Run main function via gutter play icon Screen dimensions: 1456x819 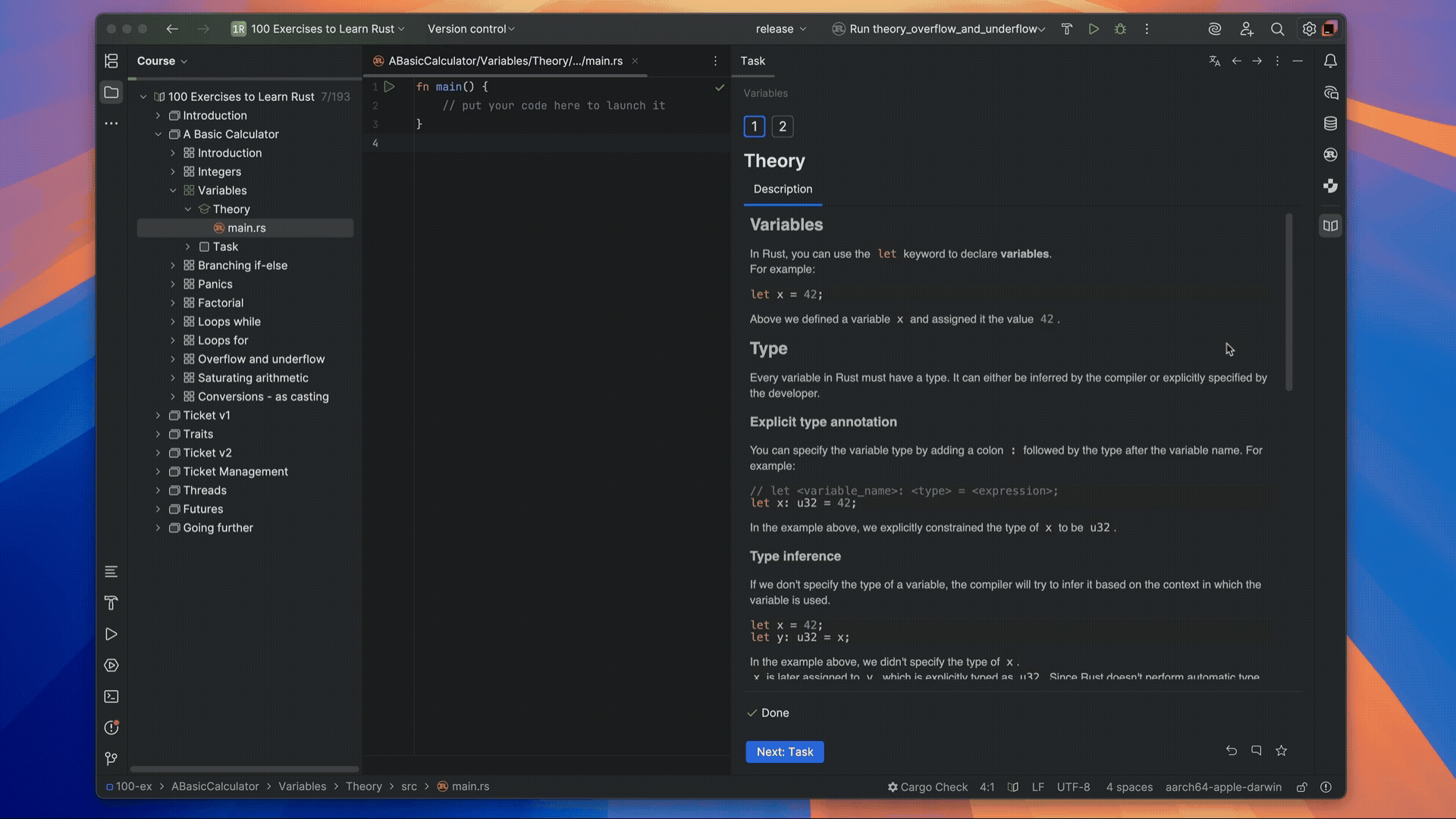(390, 86)
